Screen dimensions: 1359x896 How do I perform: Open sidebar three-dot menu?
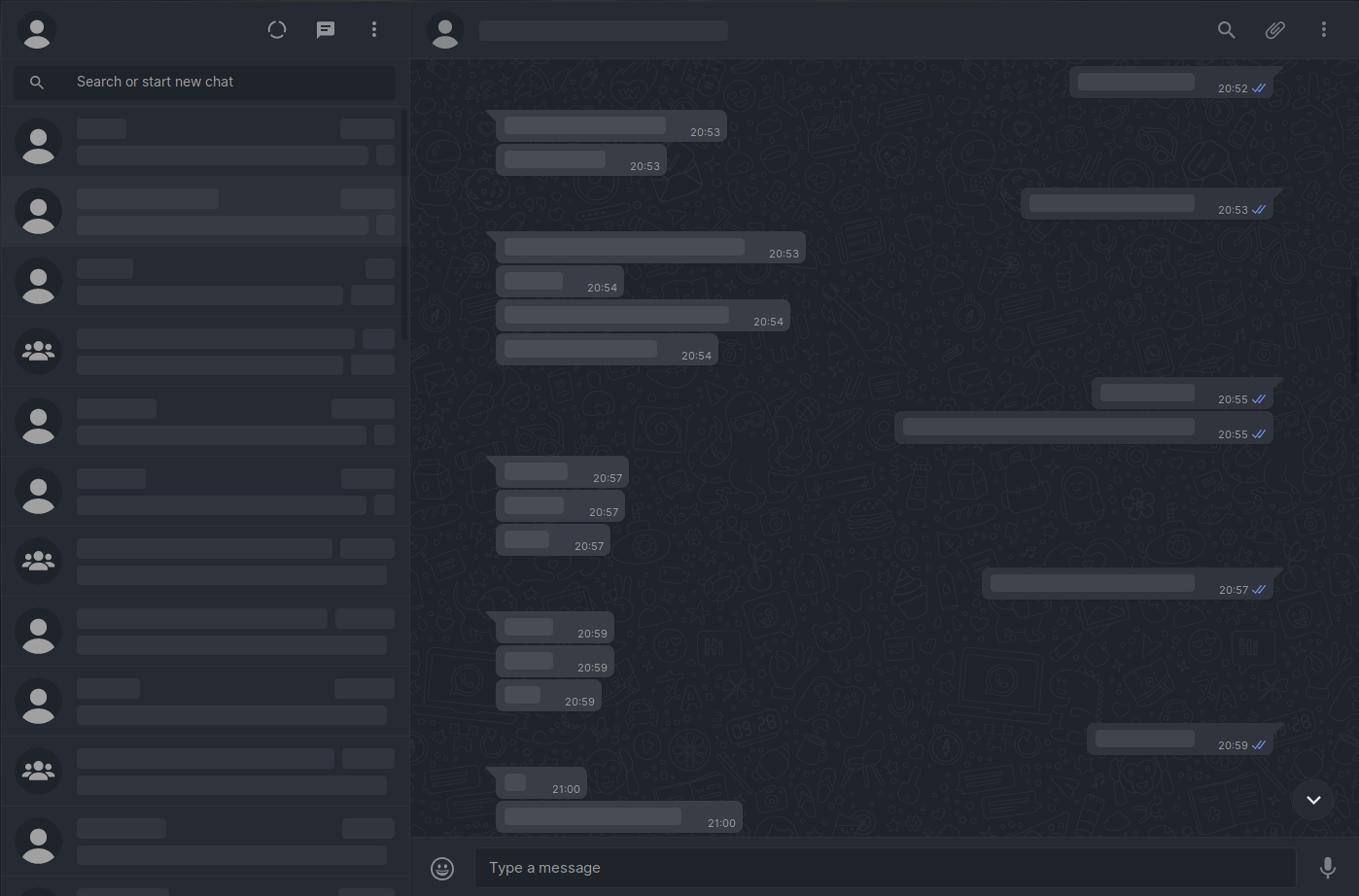point(374,30)
